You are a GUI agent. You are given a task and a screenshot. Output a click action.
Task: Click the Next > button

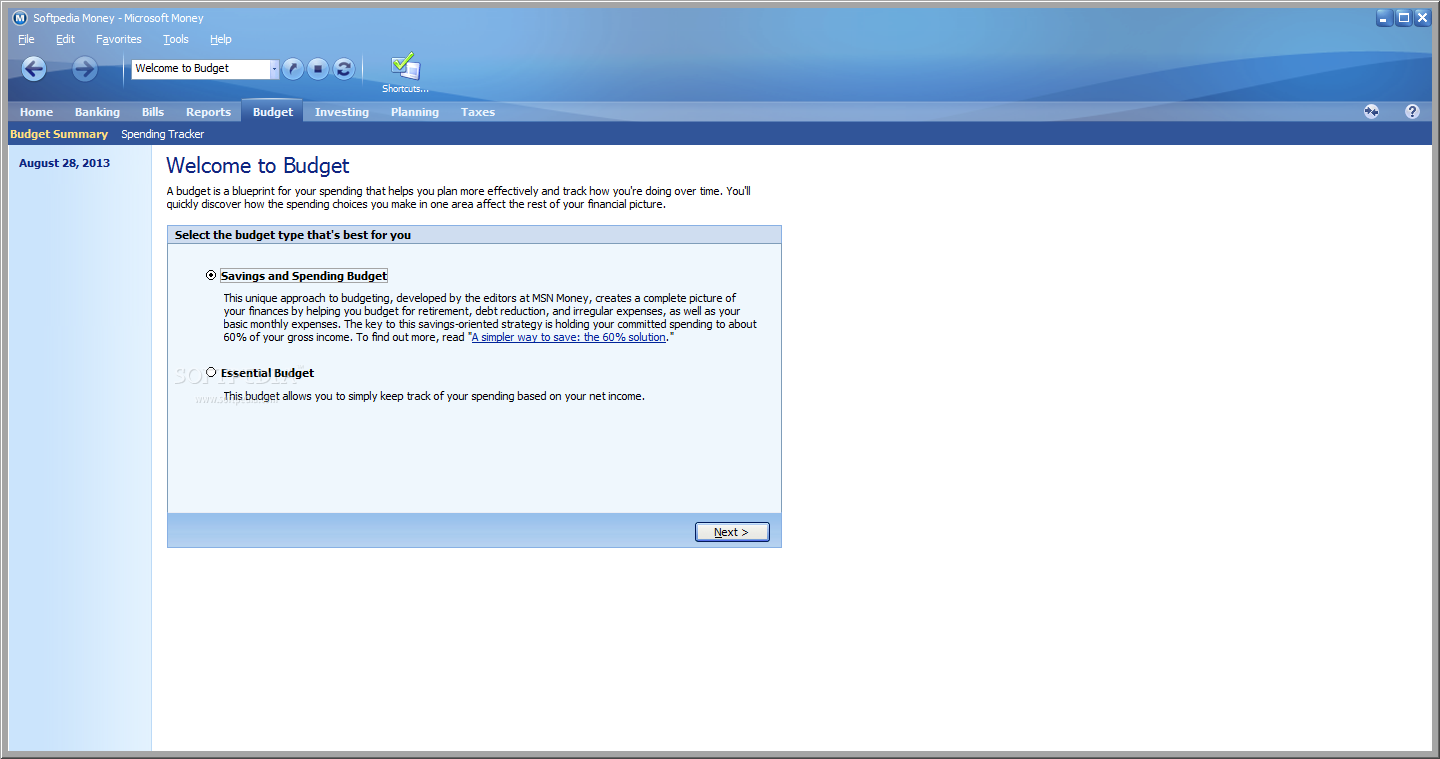coord(732,532)
